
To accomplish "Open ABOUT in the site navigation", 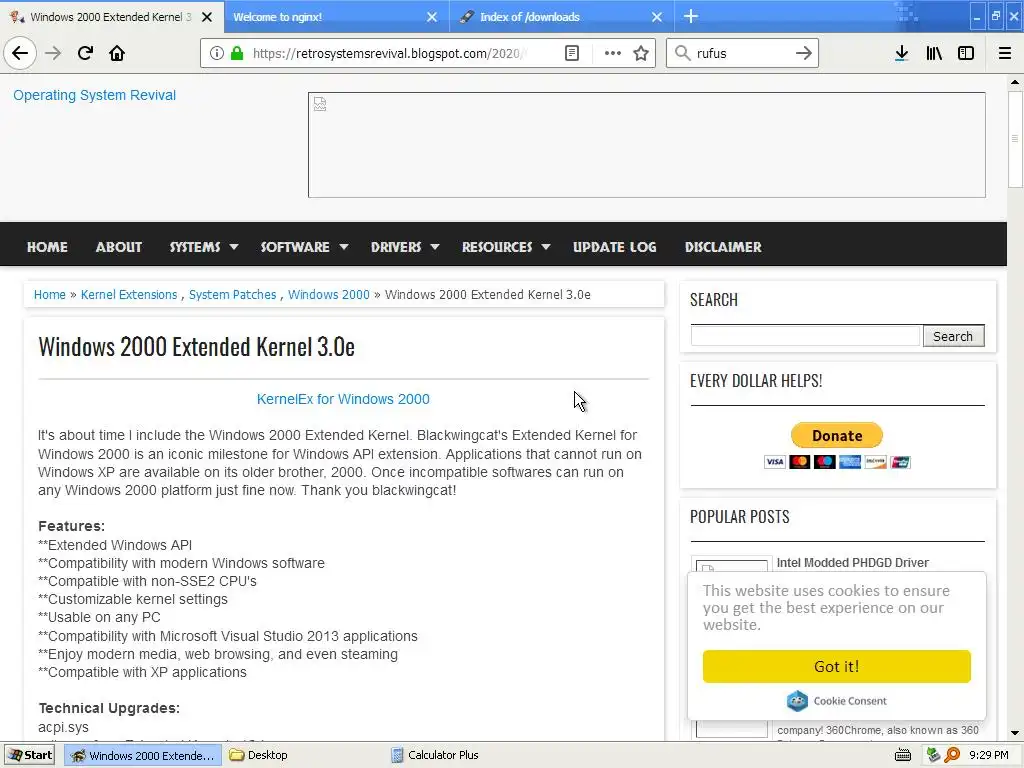I will point(119,247).
